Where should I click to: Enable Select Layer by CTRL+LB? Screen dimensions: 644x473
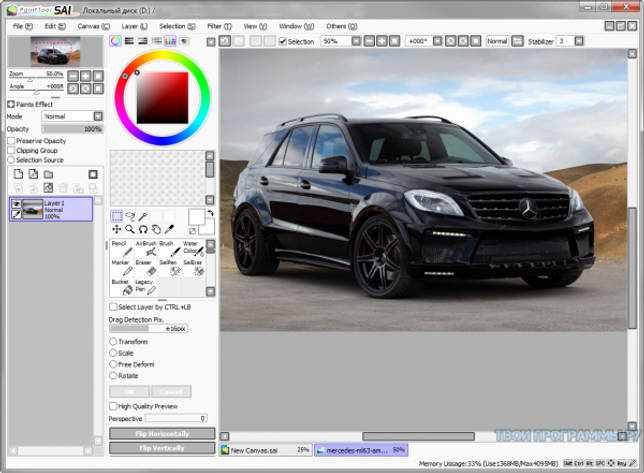(113, 307)
